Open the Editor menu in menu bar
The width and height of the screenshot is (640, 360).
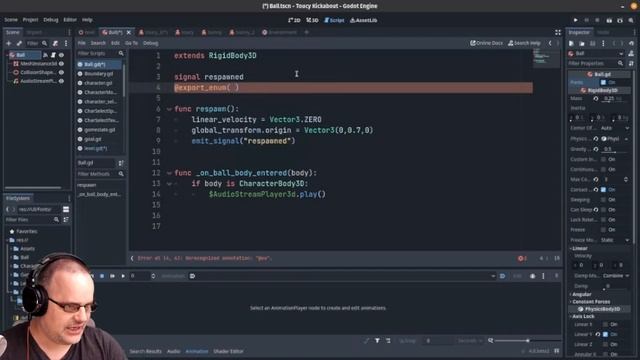70,20
